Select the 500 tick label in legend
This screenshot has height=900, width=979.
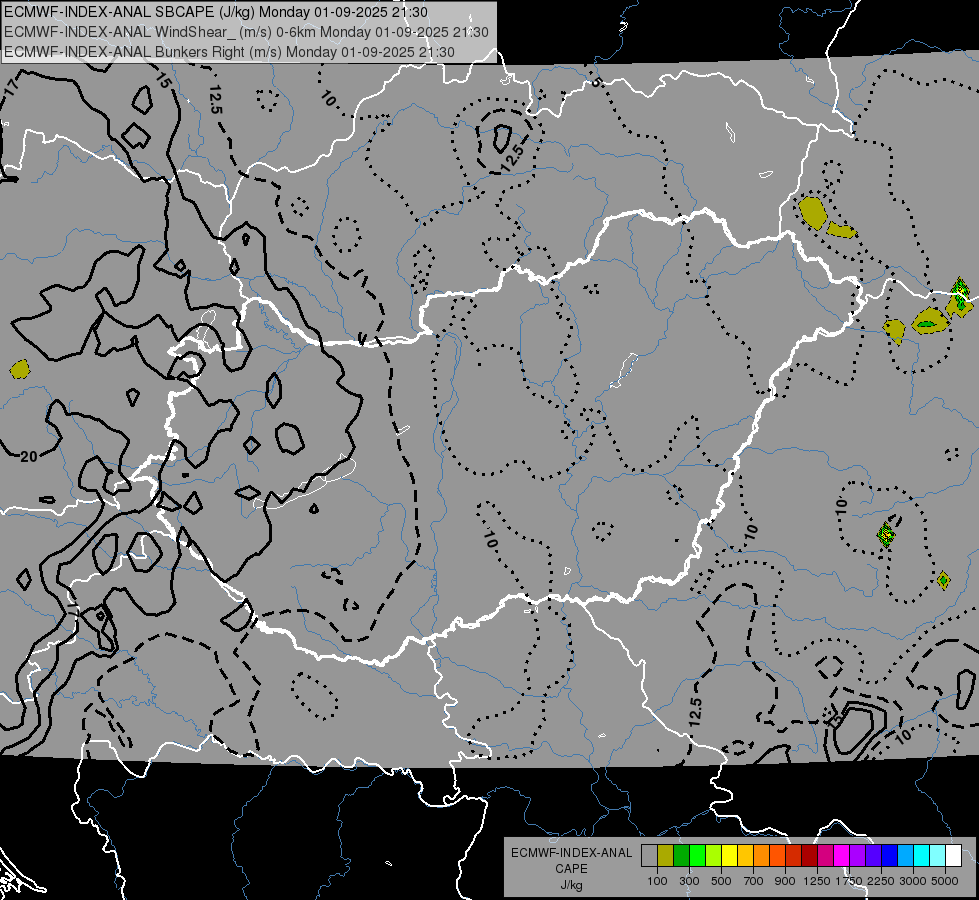721,881
